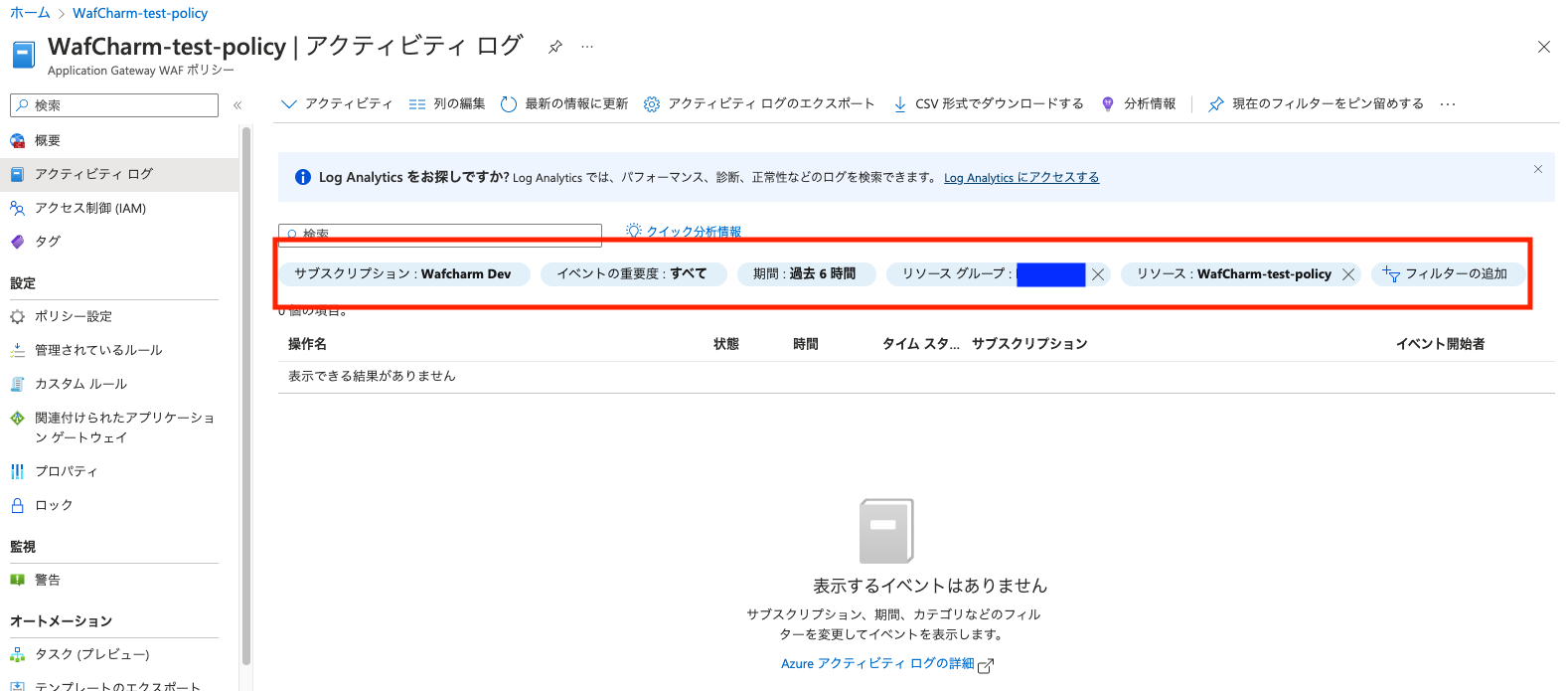Image resolution: width=1568 pixels, height=691 pixels.
Task: Open toolbar overflow ellipsis menu
Action: (x=1448, y=103)
